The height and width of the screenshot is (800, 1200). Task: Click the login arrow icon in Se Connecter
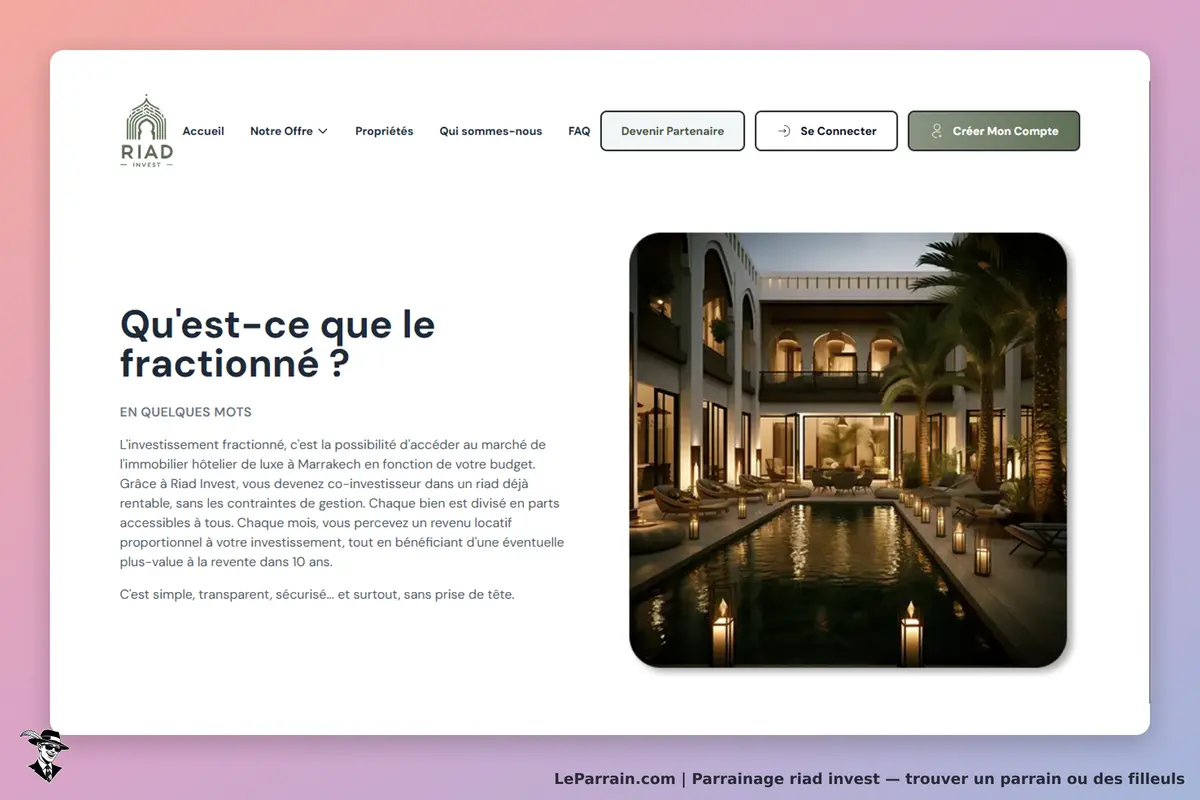(784, 131)
